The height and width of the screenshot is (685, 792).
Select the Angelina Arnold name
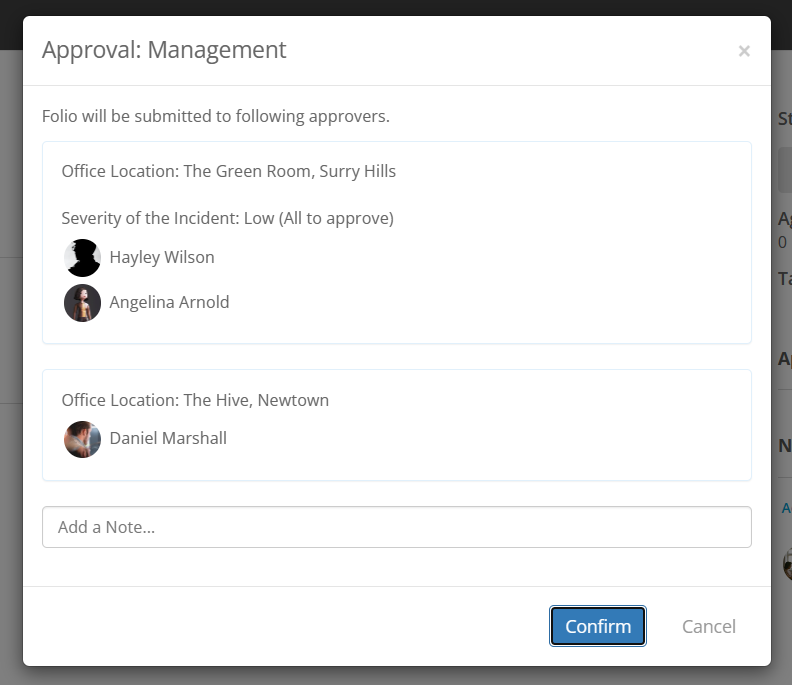tap(169, 302)
